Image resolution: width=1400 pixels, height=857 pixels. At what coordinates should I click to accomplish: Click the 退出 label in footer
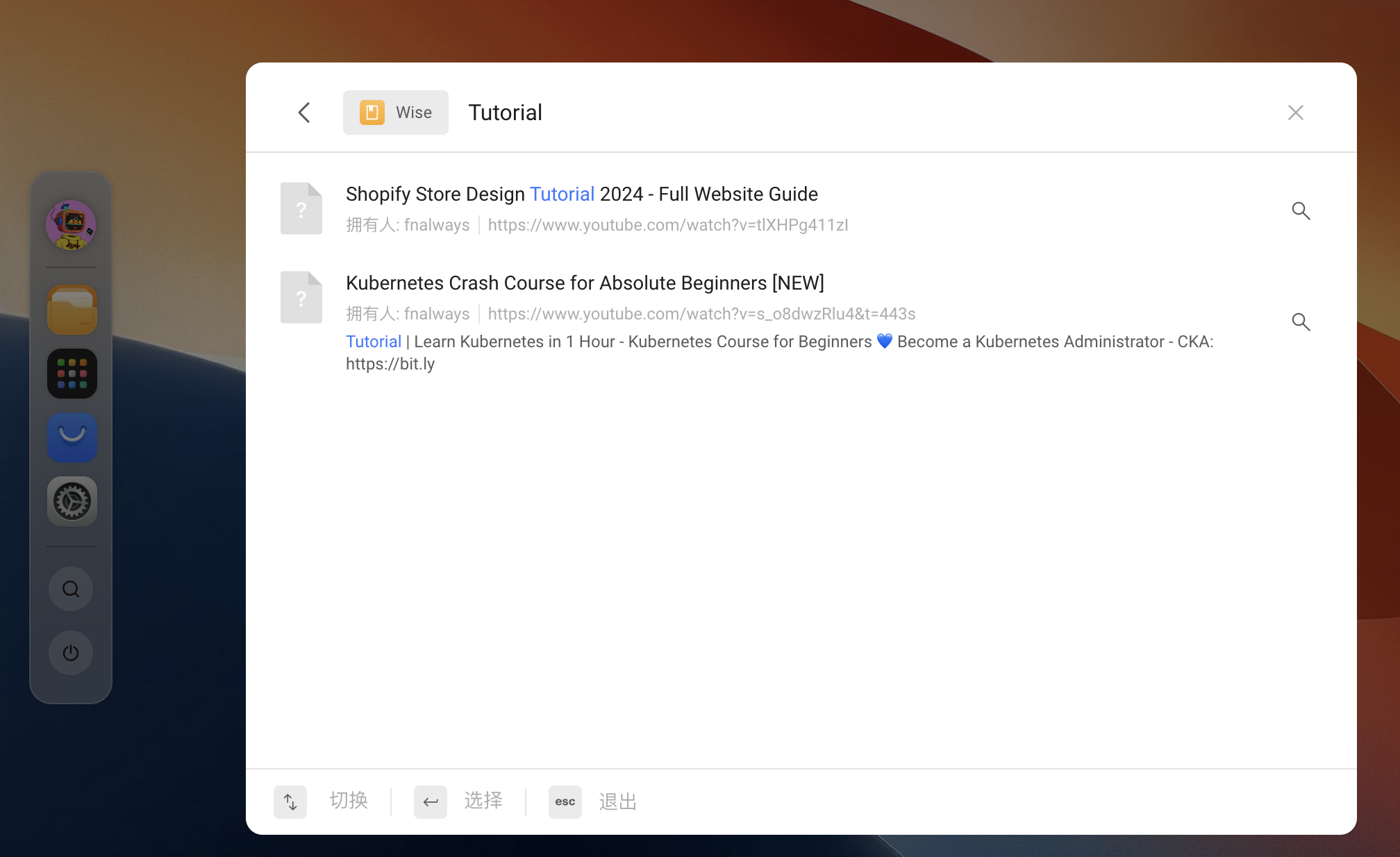point(618,802)
